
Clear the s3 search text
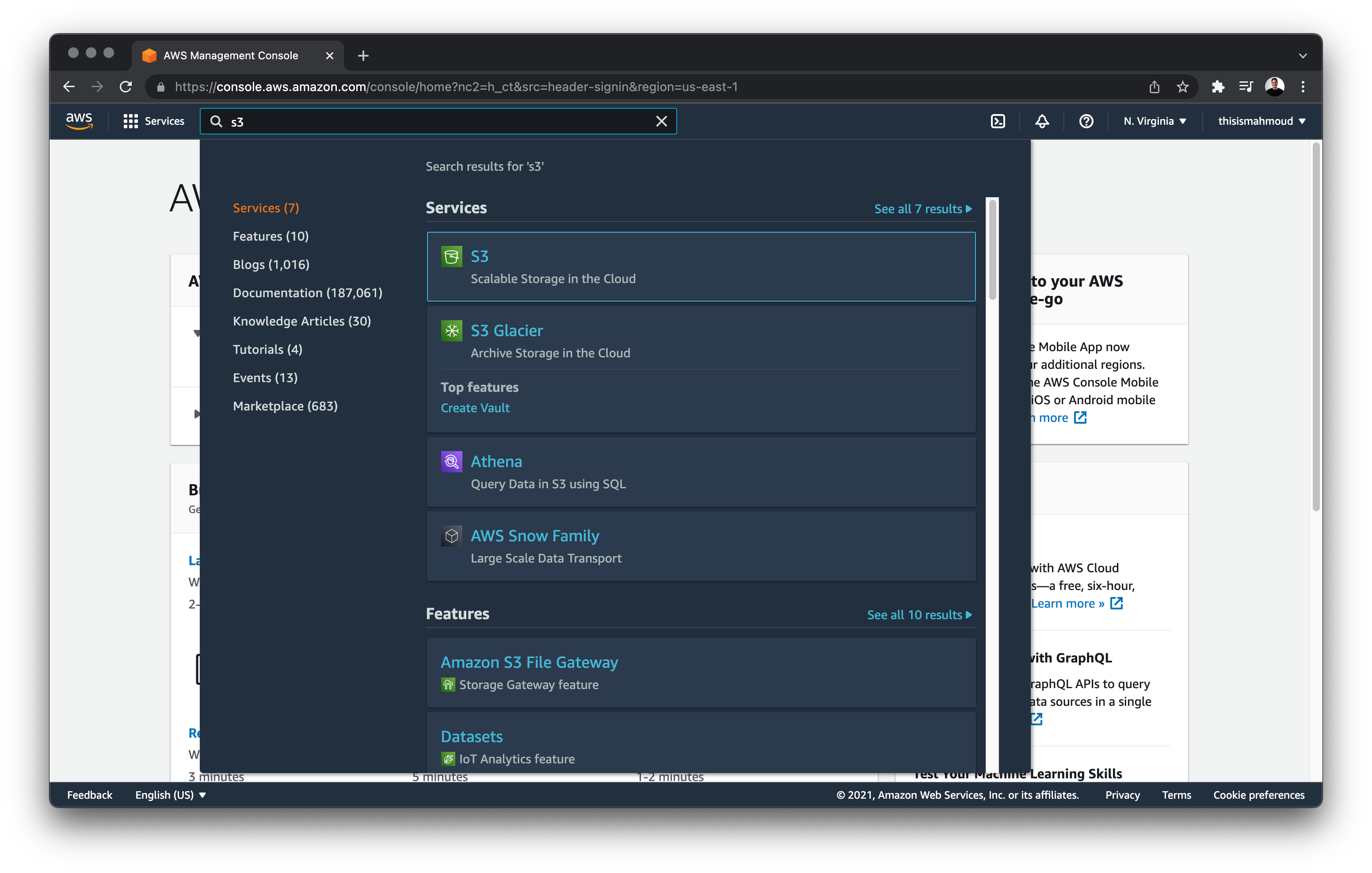[661, 121]
